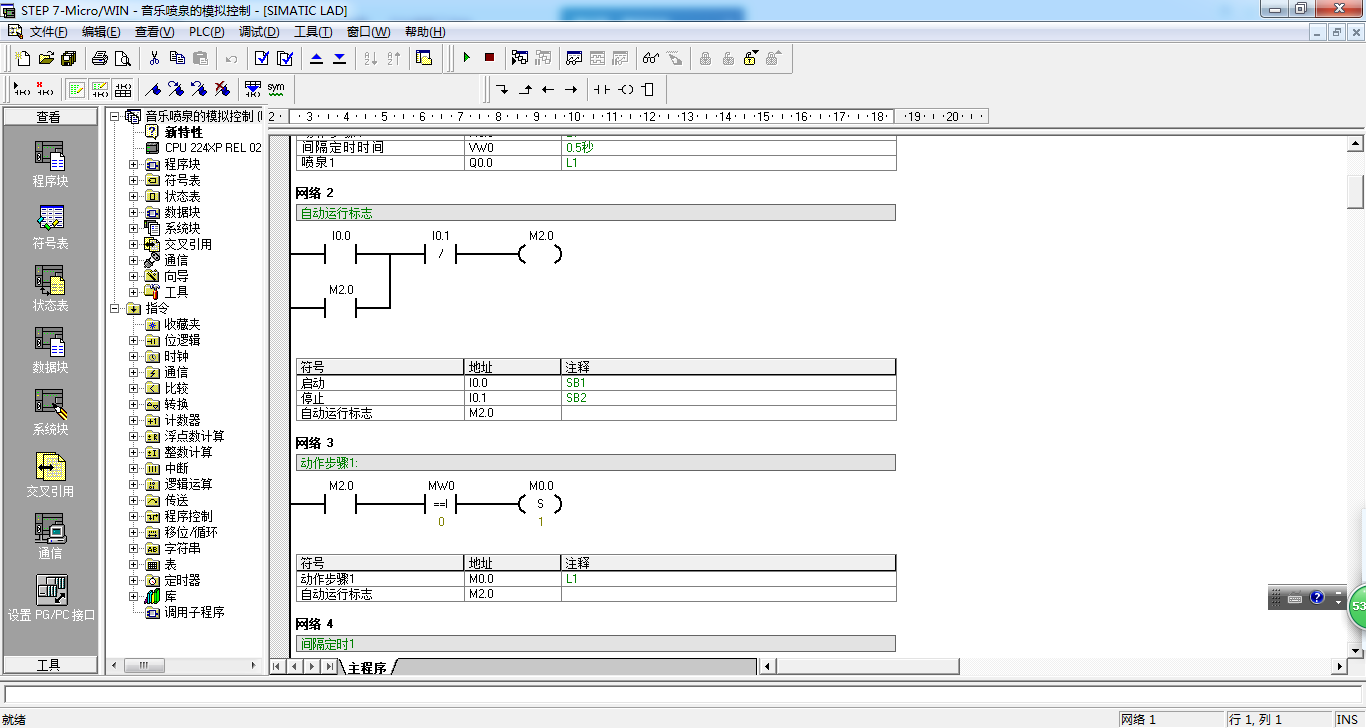Image resolution: width=1366 pixels, height=728 pixels.
Task: Create a new project via toolbar icon
Action: 23,58
